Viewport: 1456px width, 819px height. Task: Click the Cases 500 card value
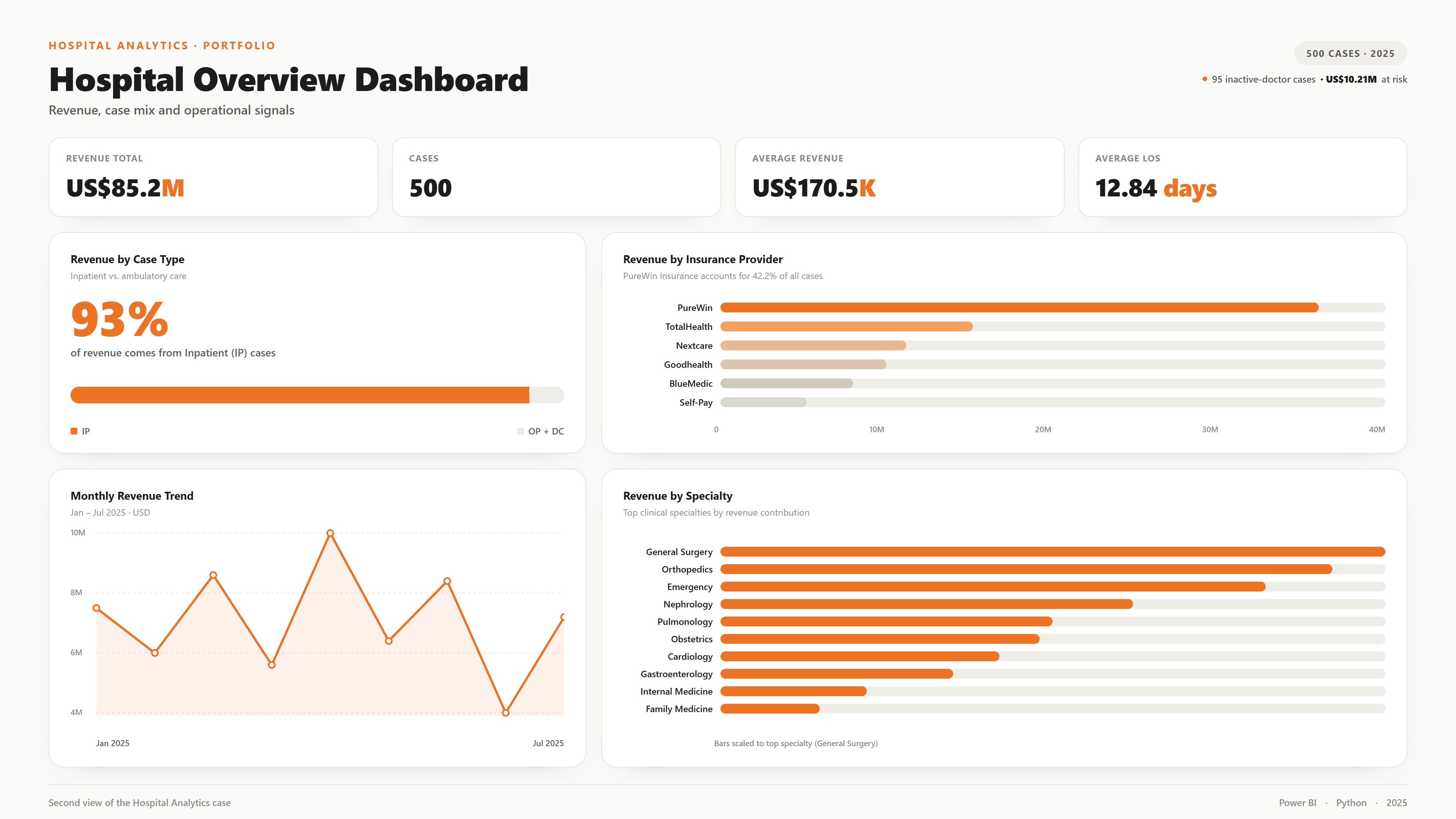pyautogui.click(x=431, y=188)
